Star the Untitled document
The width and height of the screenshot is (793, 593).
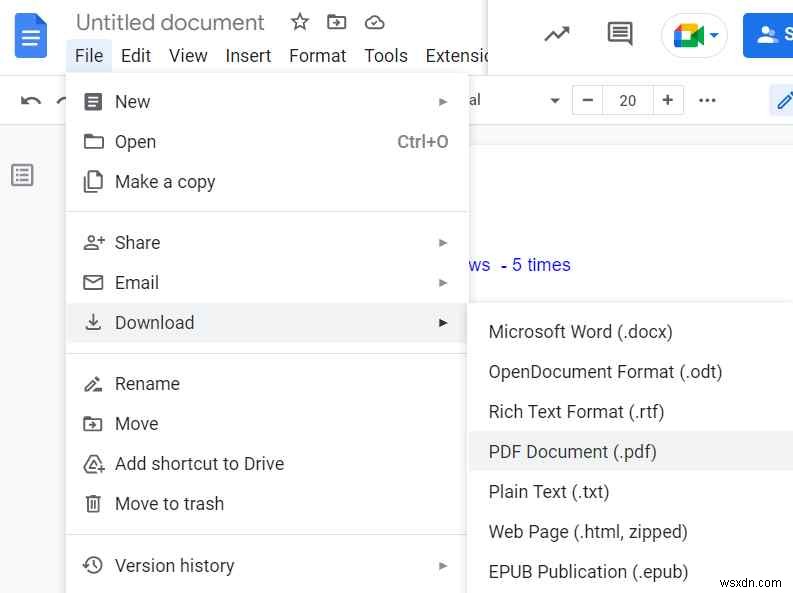coord(299,22)
